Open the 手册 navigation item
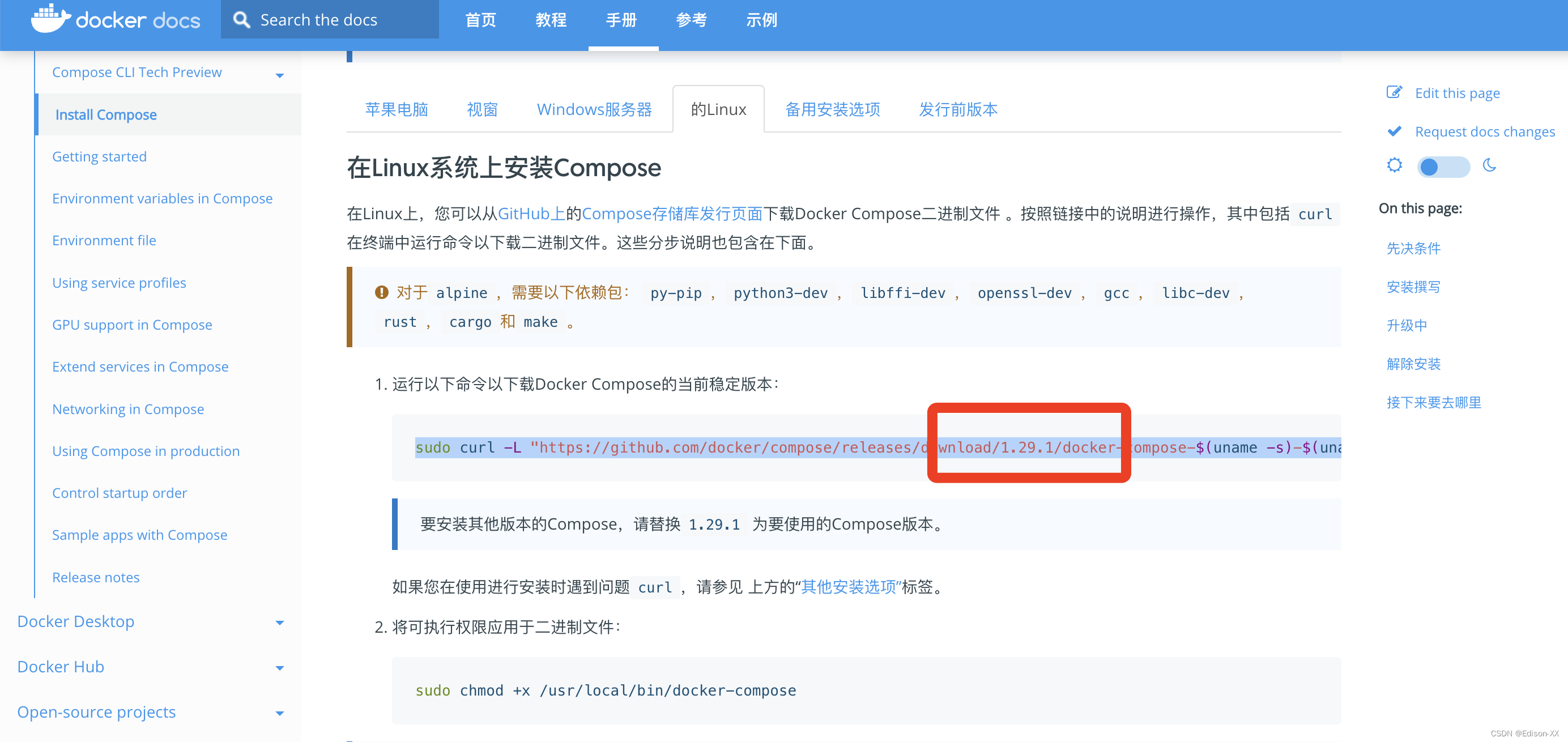The width and height of the screenshot is (1568, 742). point(621,20)
